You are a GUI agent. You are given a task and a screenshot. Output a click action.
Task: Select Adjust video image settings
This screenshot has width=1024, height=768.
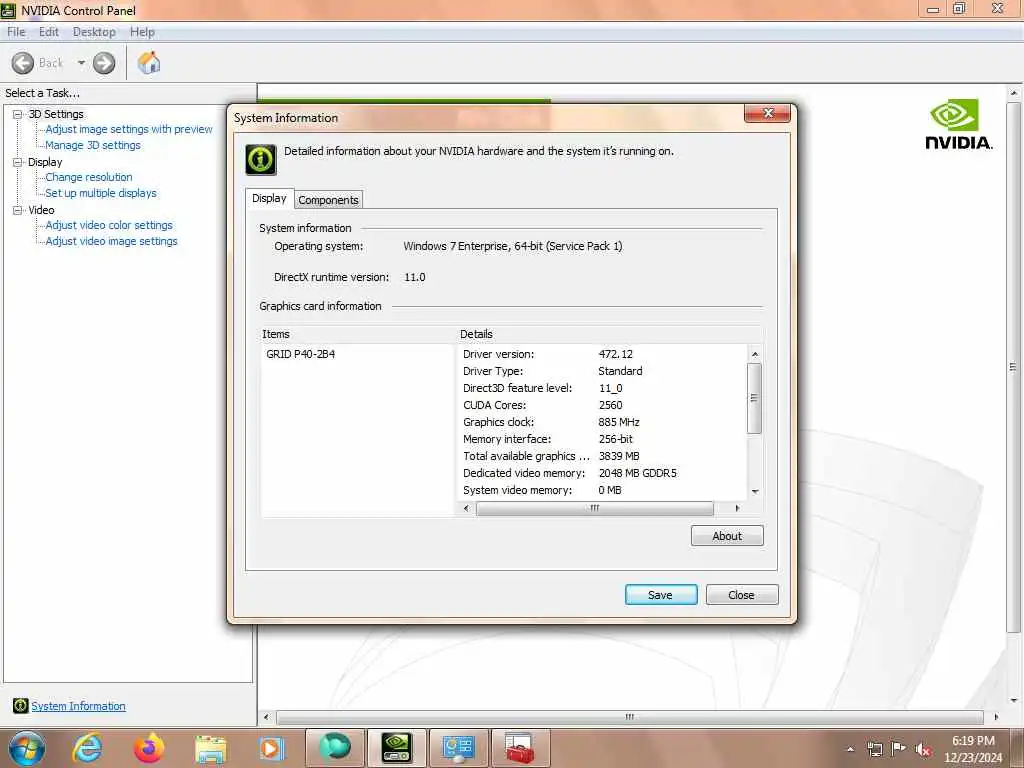pyautogui.click(x=111, y=241)
